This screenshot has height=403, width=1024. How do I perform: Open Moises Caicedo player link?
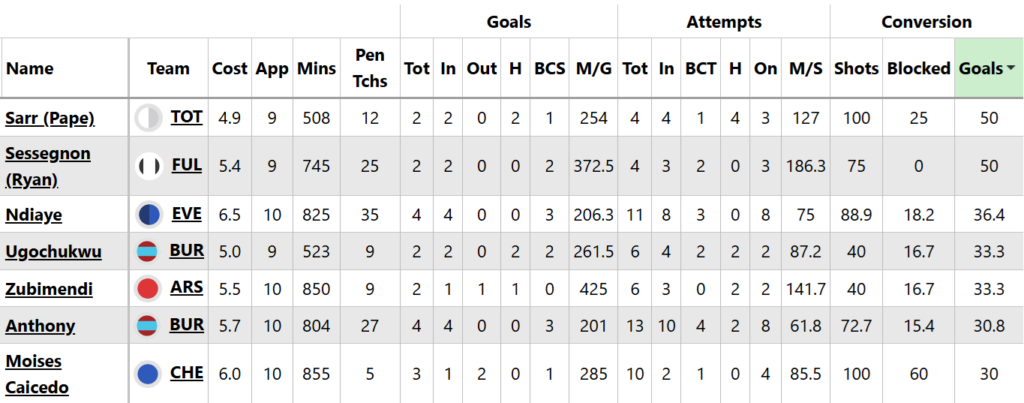tap(37, 374)
